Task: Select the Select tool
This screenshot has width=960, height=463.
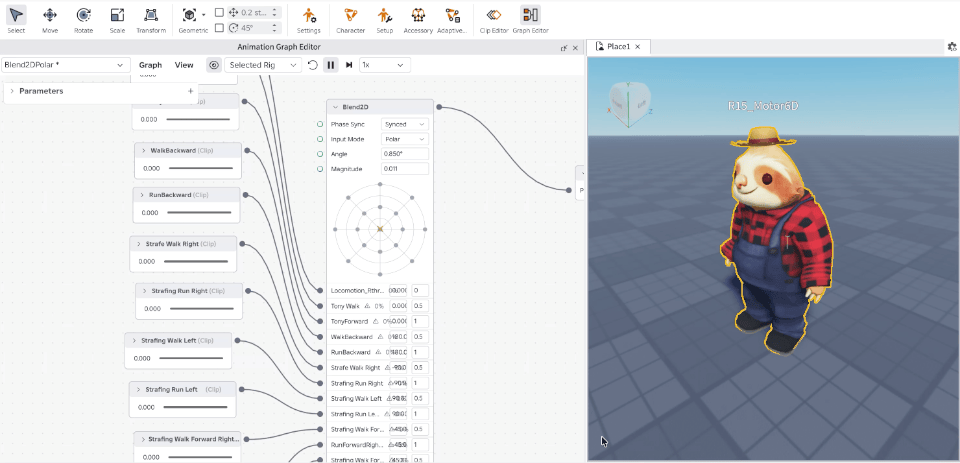Action: point(17,20)
